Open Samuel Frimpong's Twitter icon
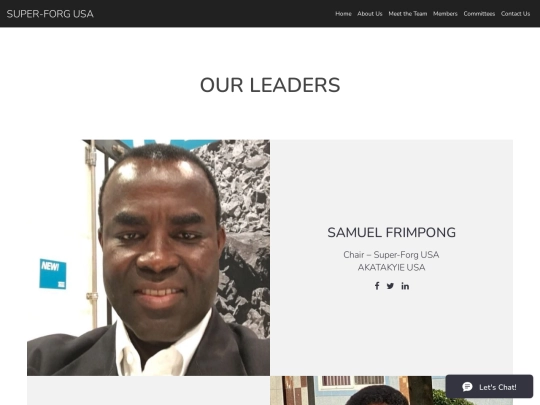 click(390, 286)
